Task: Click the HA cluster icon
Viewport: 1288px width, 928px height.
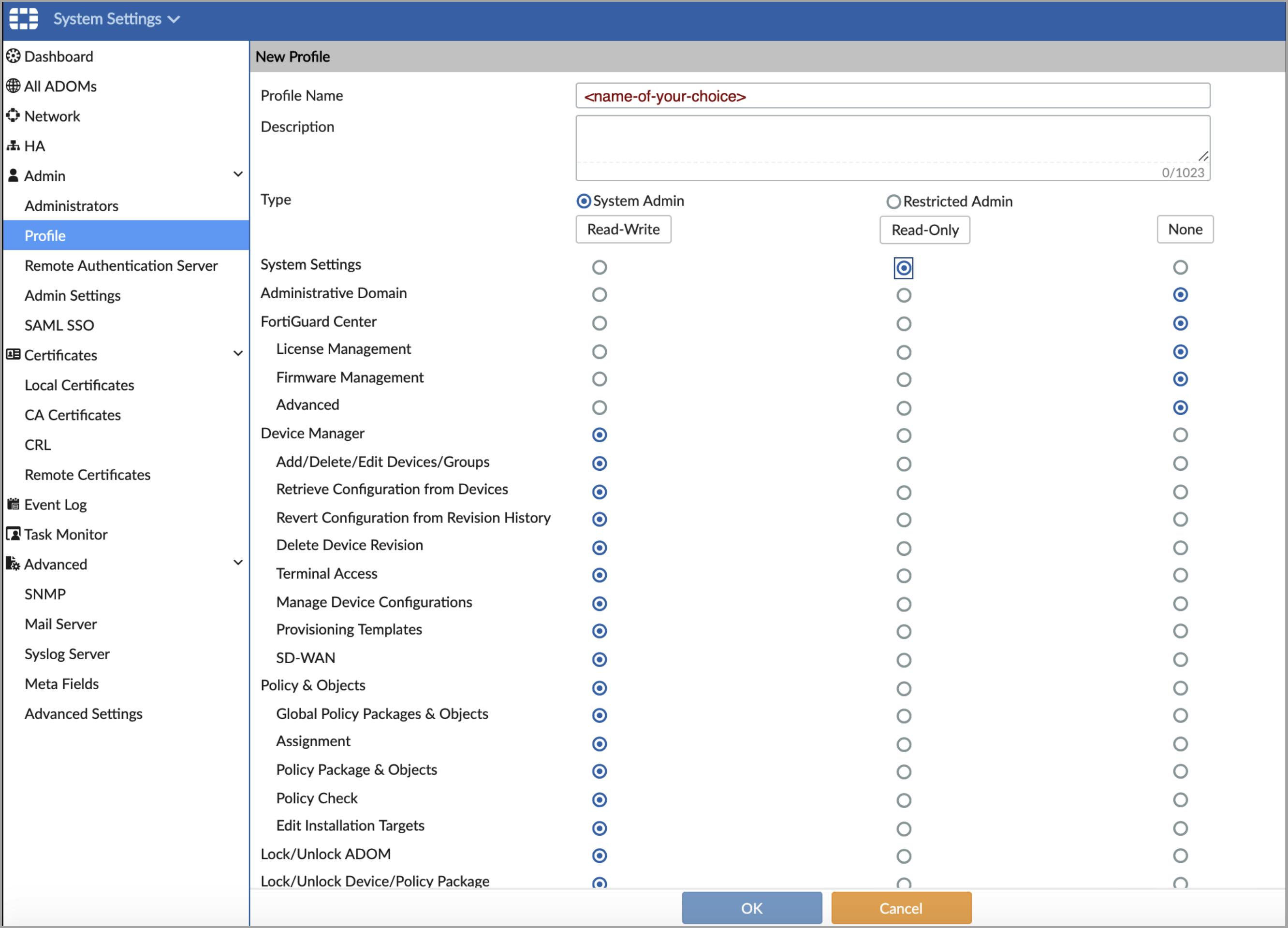Action: coord(13,146)
